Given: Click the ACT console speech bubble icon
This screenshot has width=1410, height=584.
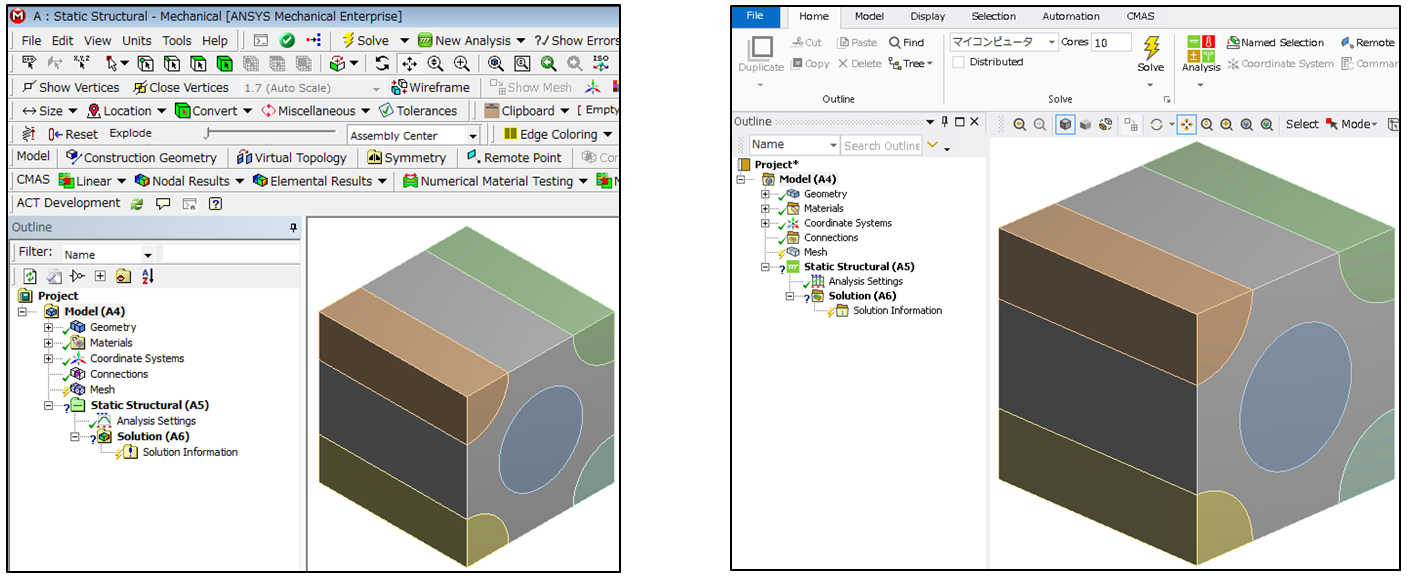Looking at the screenshot, I should pos(163,203).
